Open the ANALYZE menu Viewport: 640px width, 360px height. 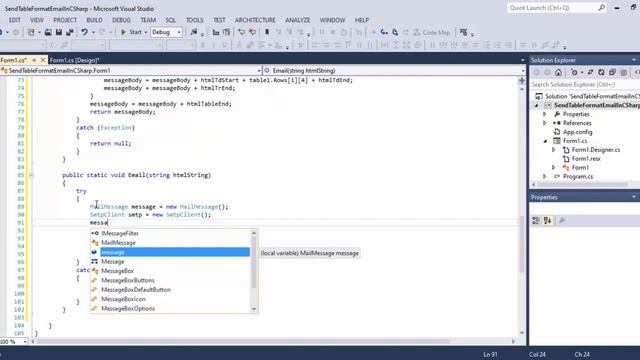coord(298,20)
